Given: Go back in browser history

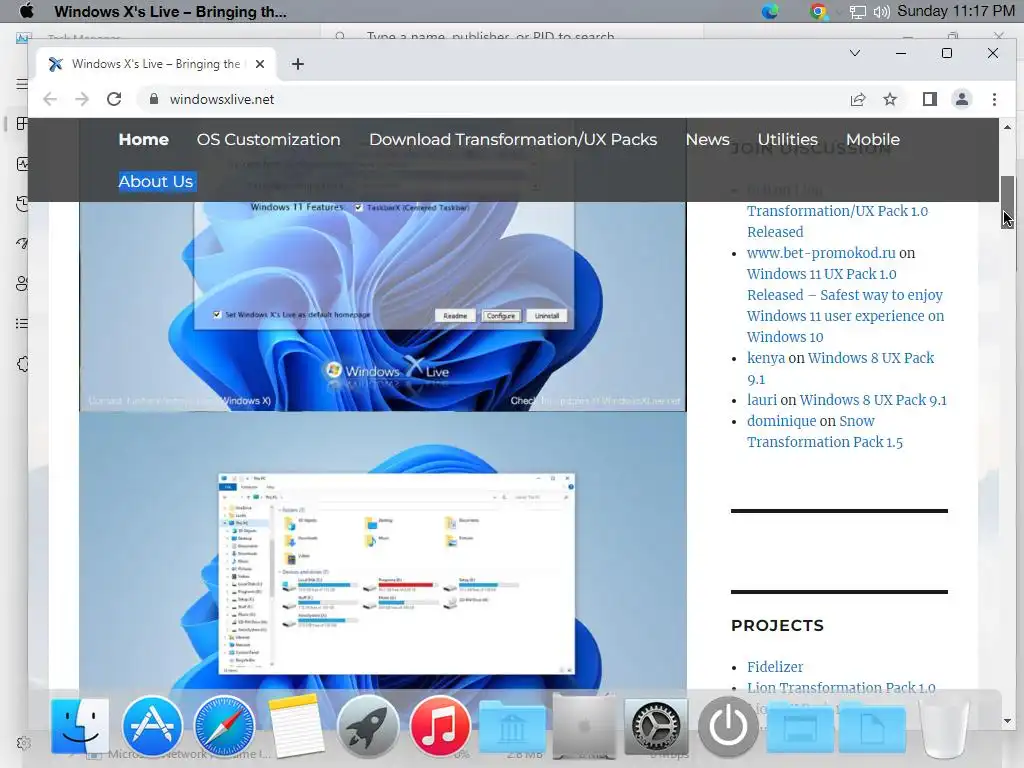Looking at the screenshot, I should tap(50, 99).
